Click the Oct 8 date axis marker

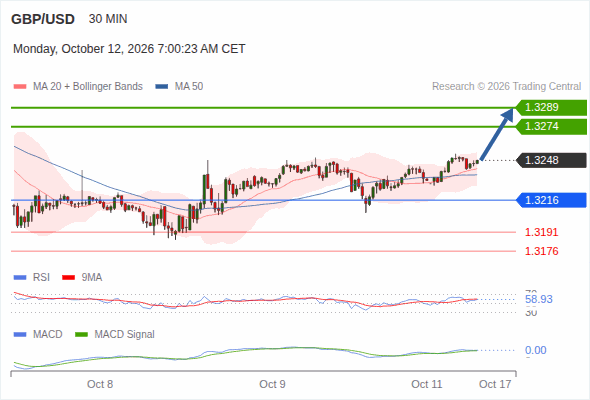coord(100,384)
